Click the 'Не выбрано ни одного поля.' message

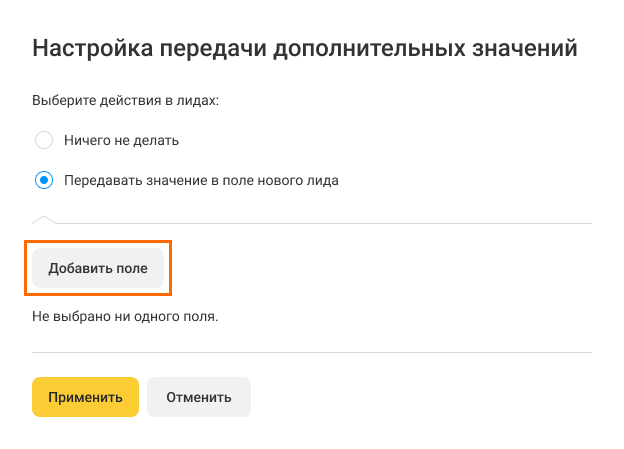[125, 316]
